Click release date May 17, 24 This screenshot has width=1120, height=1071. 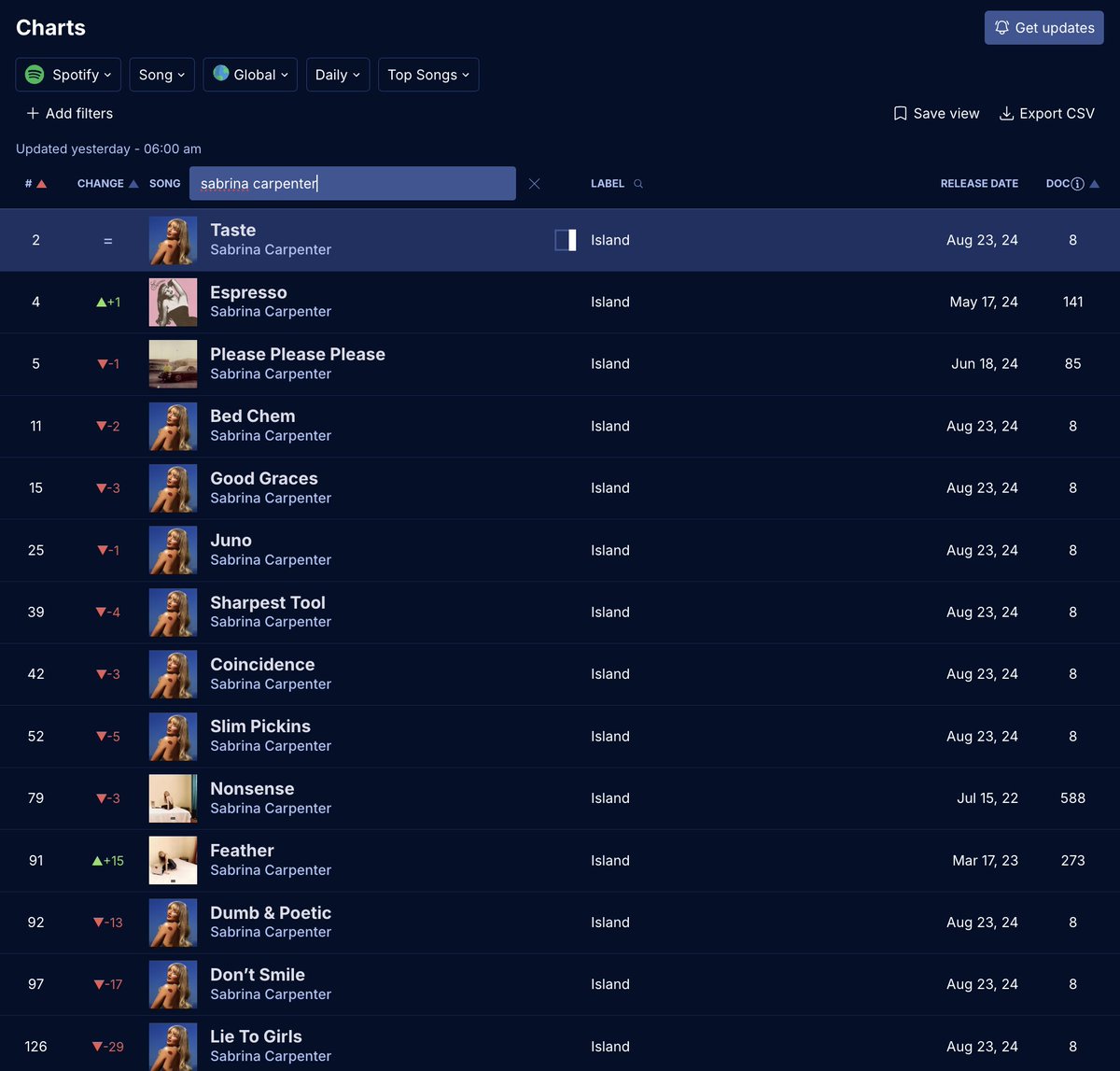[984, 302]
